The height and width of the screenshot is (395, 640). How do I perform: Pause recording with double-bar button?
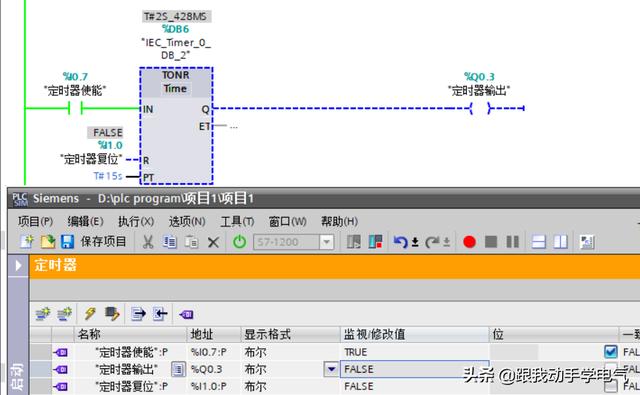[513, 242]
